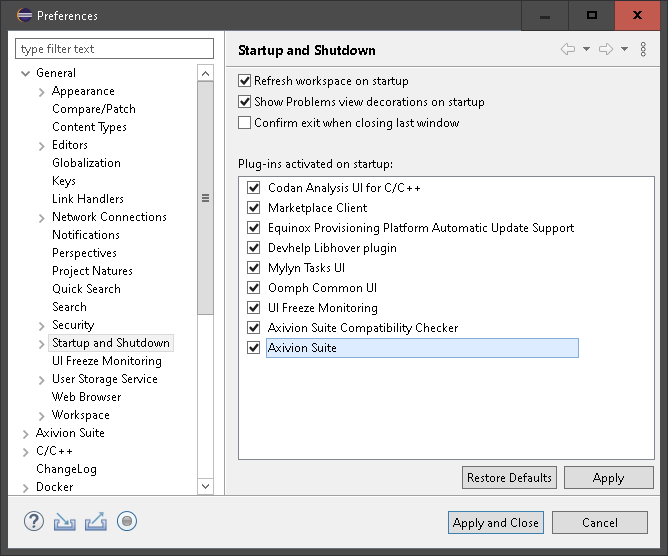The image size is (668, 556).
Task: Expand the Axivion Suite preferences node
Action: coord(26,434)
